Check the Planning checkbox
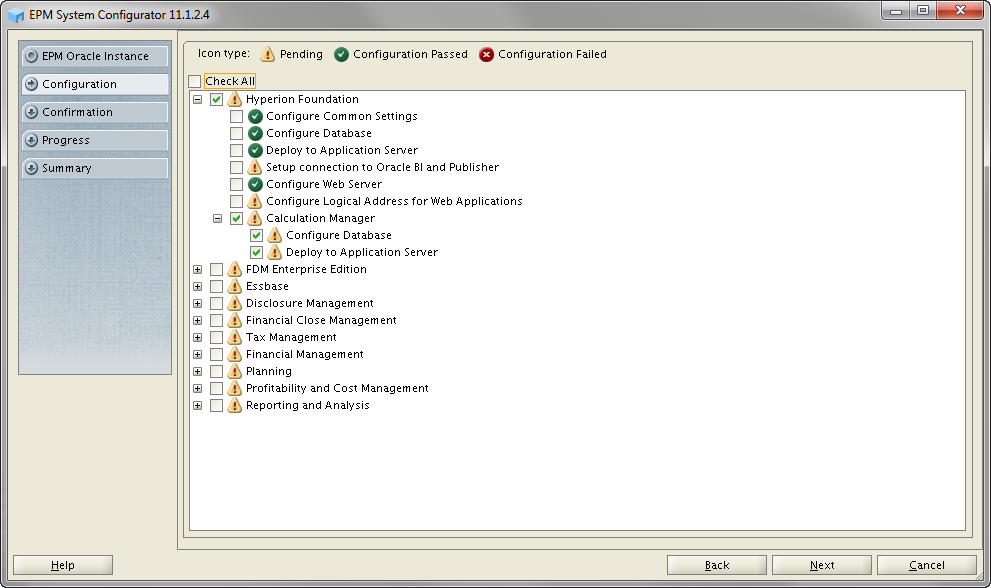Screen dimensions: 991x588 click(216, 372)
